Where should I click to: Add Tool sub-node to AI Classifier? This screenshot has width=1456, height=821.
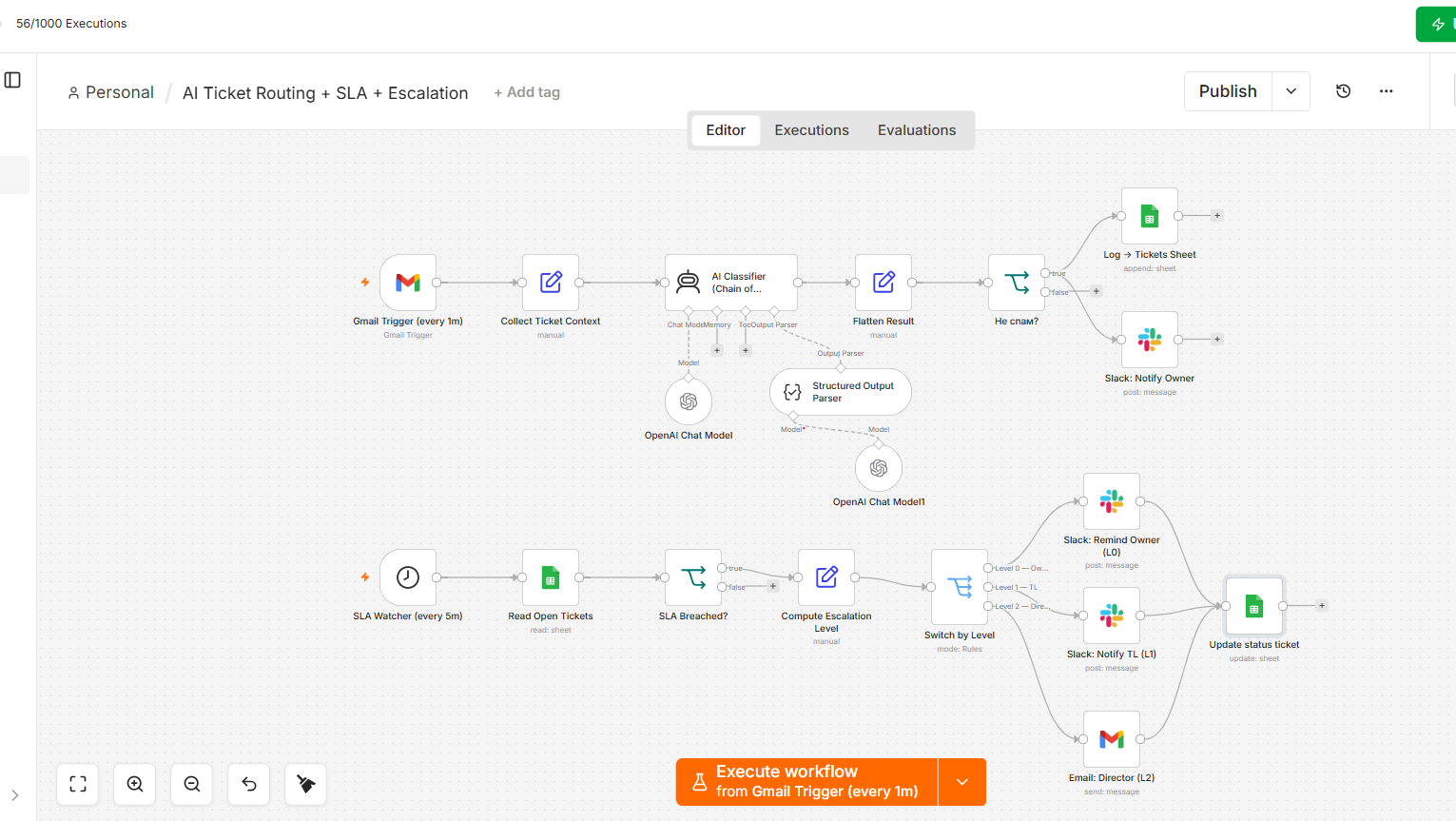pos(746,350)
